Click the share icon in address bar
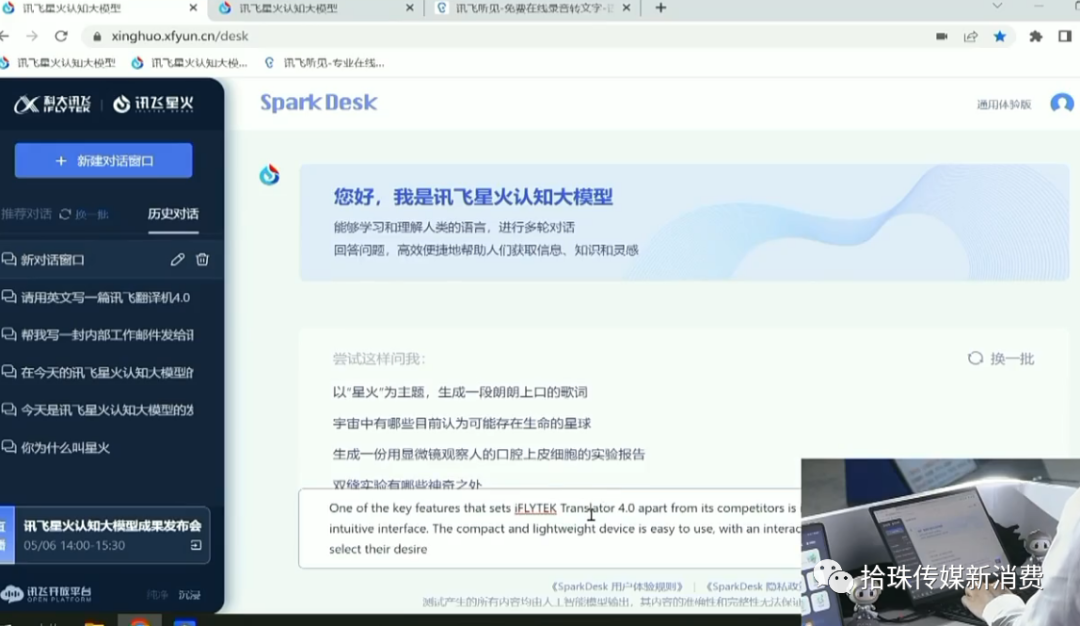Screen dimensions: 1080x626 (x=970, y=36)
